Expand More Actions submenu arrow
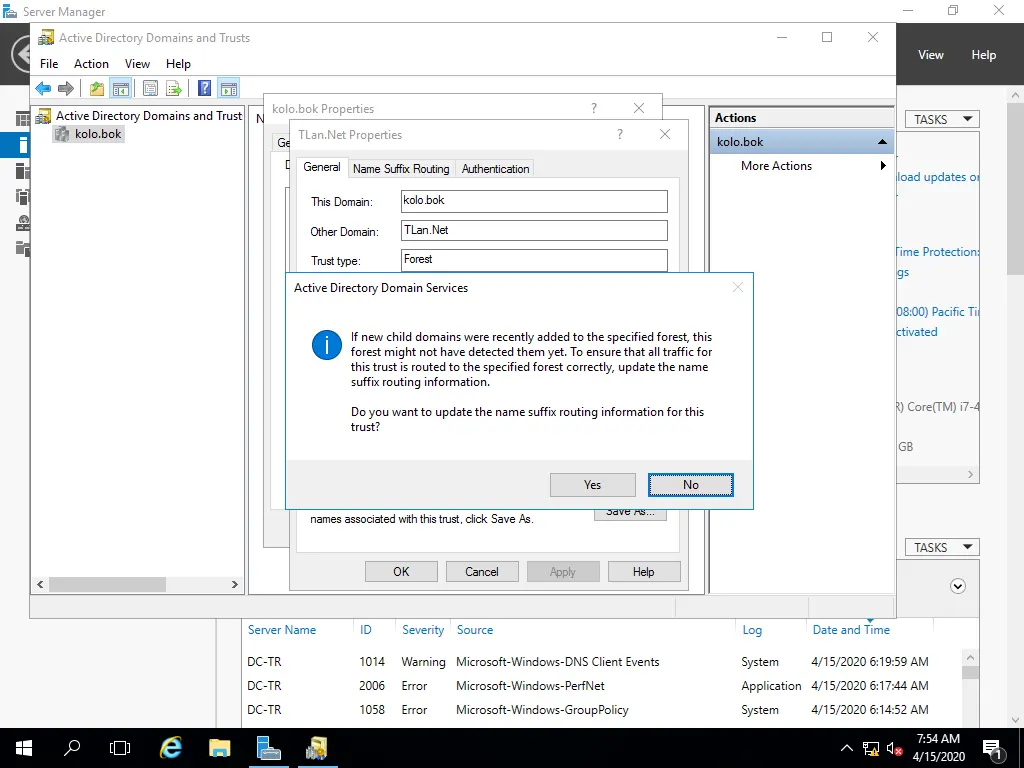The image size is (1024, 768). tap(883, 166)
